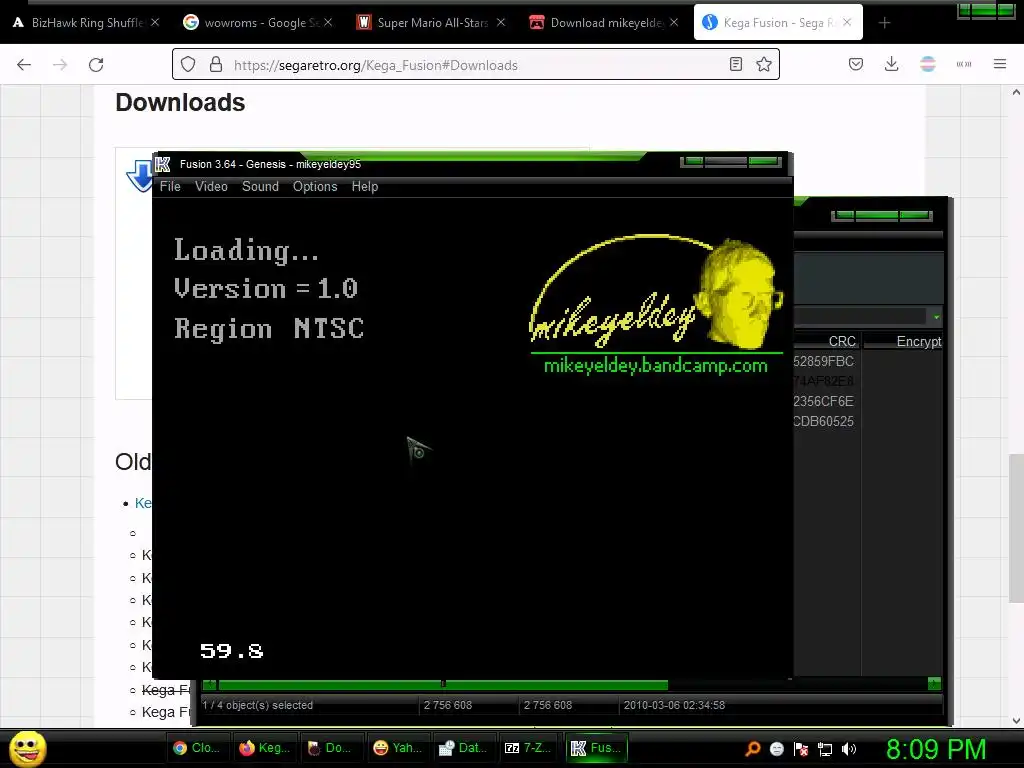Open the Firefox hamburger menu

pos(1000,64)
